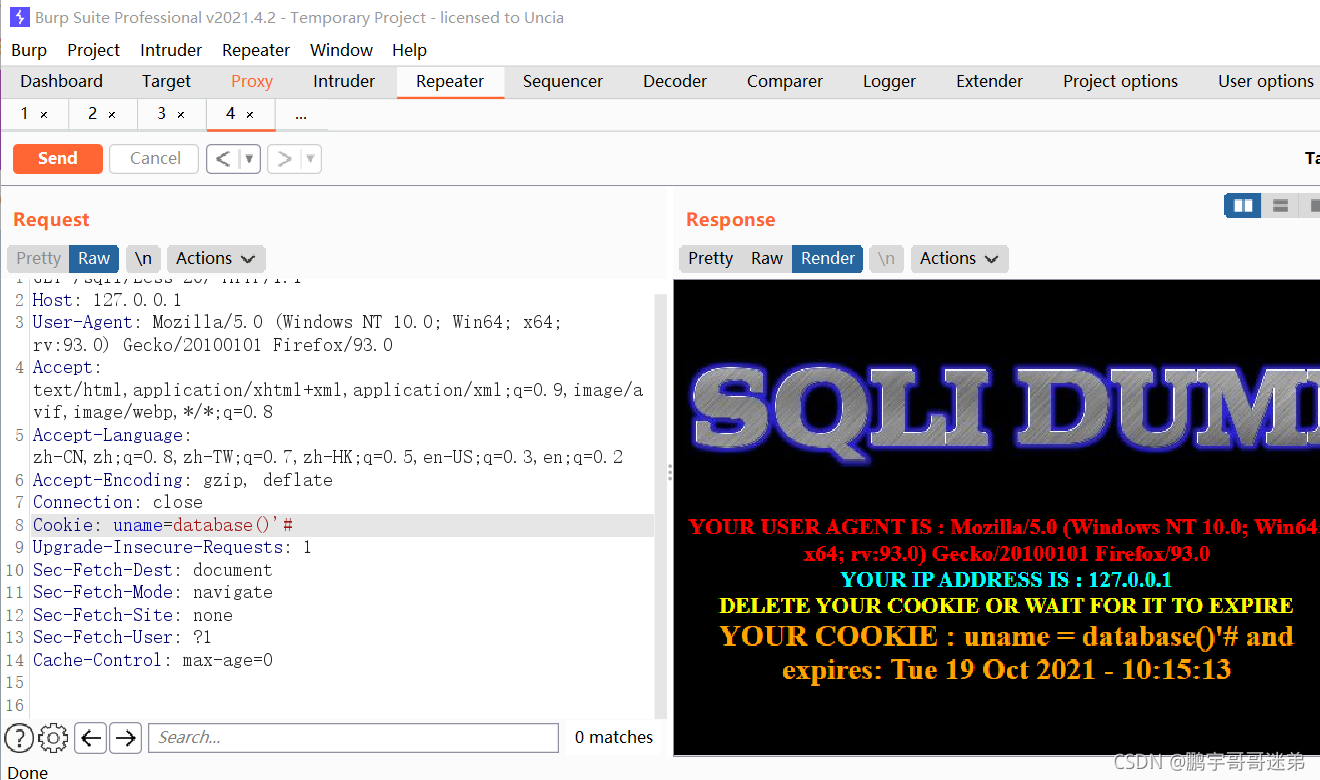Open Request Actions dropdown

(216, 258)
